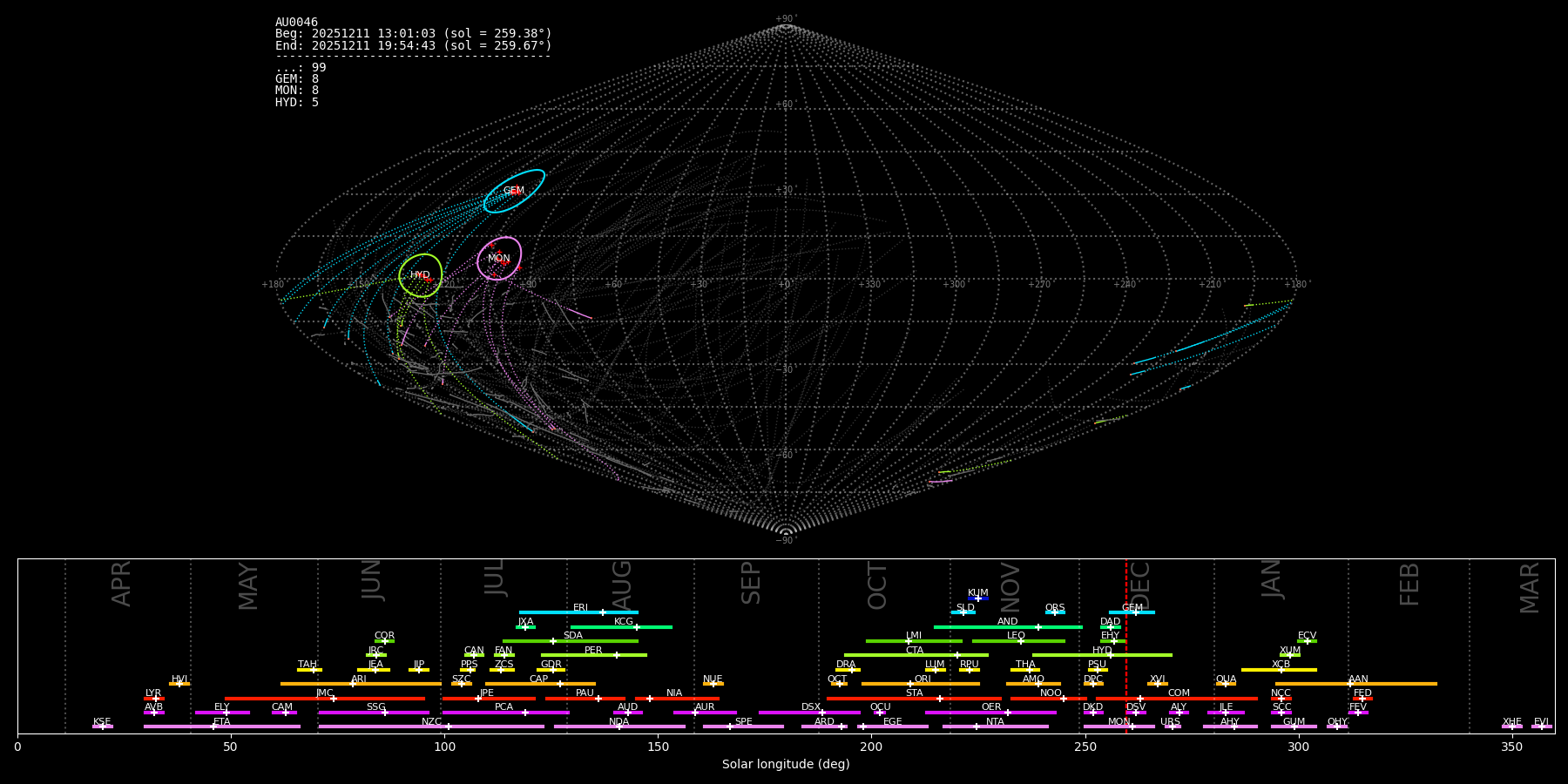Click the DEC month label
This screenshot has width=1568, height=784.
pyautogui.click(x=1140, y=586)
